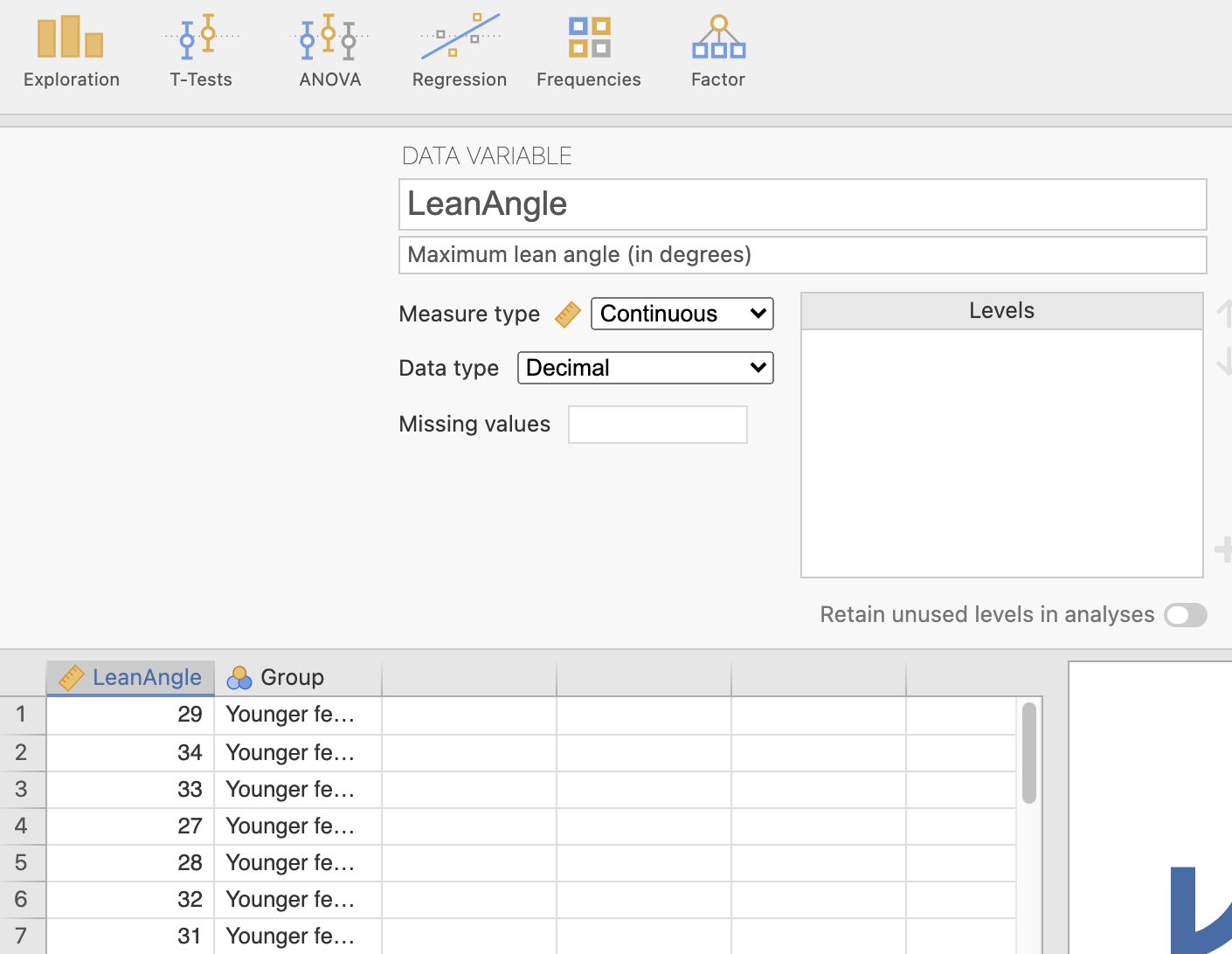This screenshot has width=1232, height=954.
Task: Click the up arrow beside Levels
Action: point(1224,313)
